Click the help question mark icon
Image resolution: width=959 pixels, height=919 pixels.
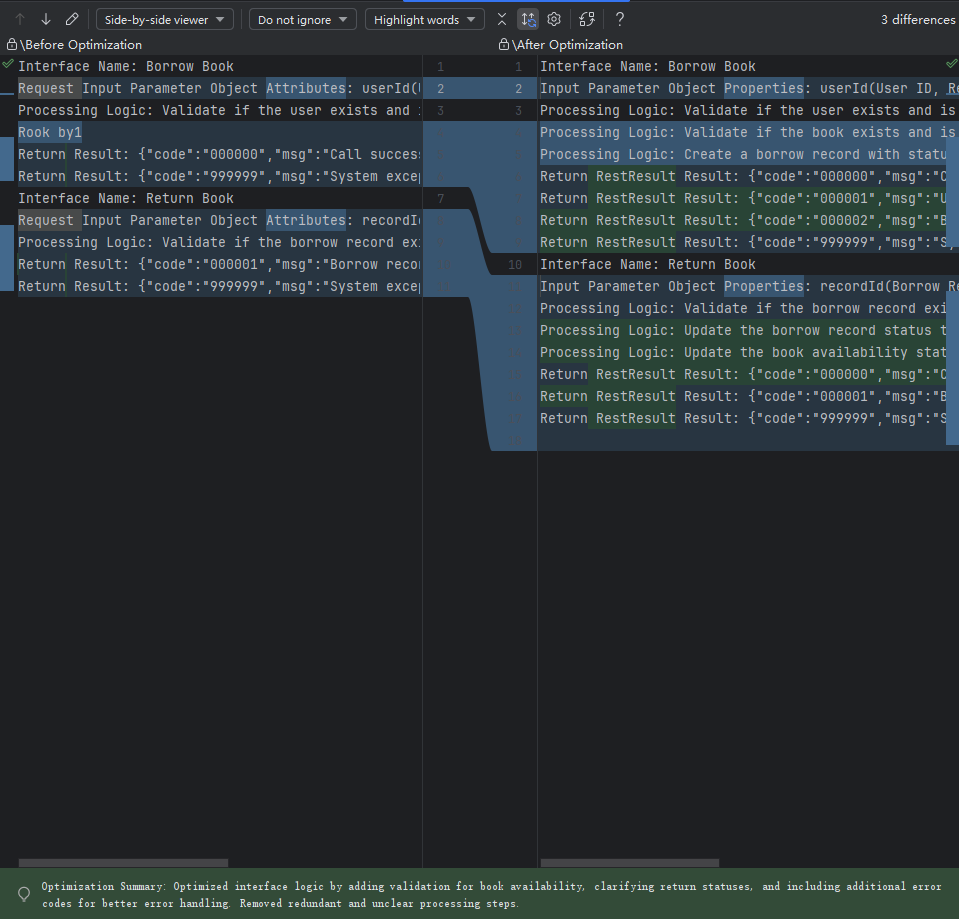coord(620,19)
